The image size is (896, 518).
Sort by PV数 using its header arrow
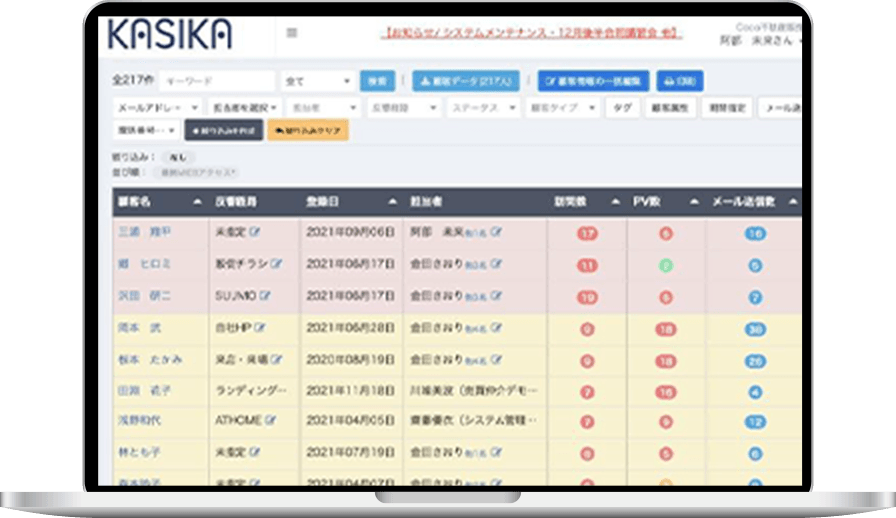[x=694, y=202]
